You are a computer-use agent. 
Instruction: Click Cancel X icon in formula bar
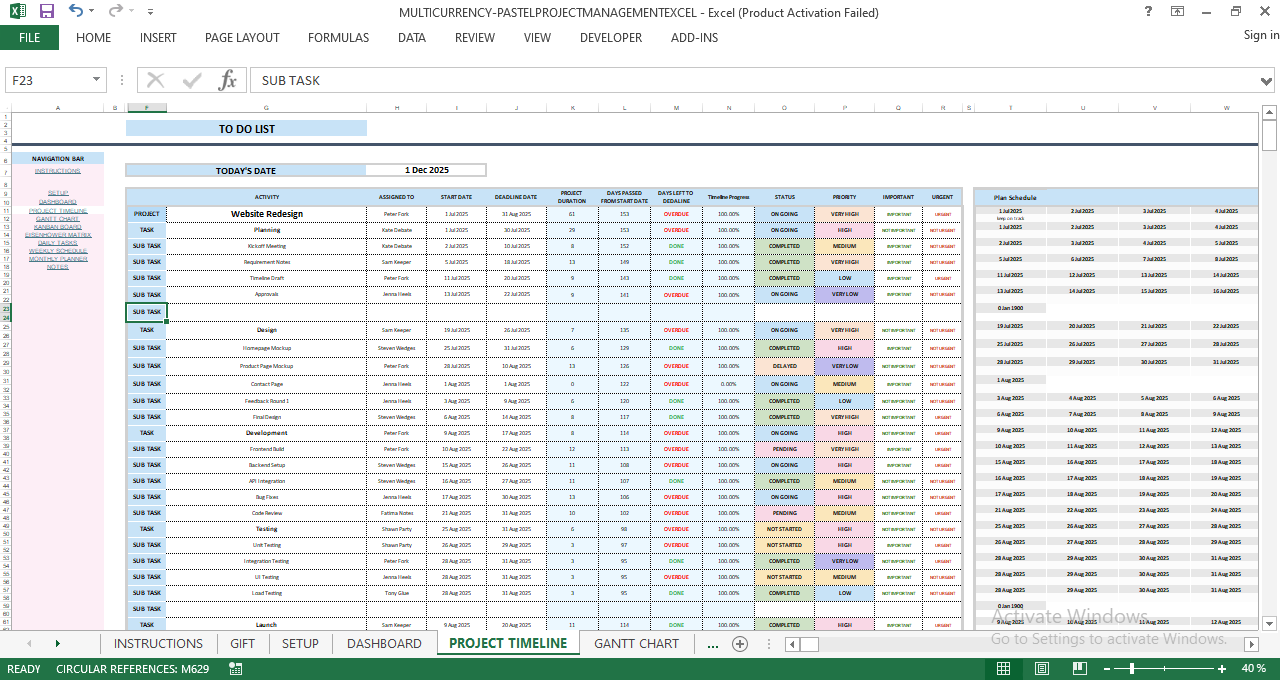[x=155, y=80]
